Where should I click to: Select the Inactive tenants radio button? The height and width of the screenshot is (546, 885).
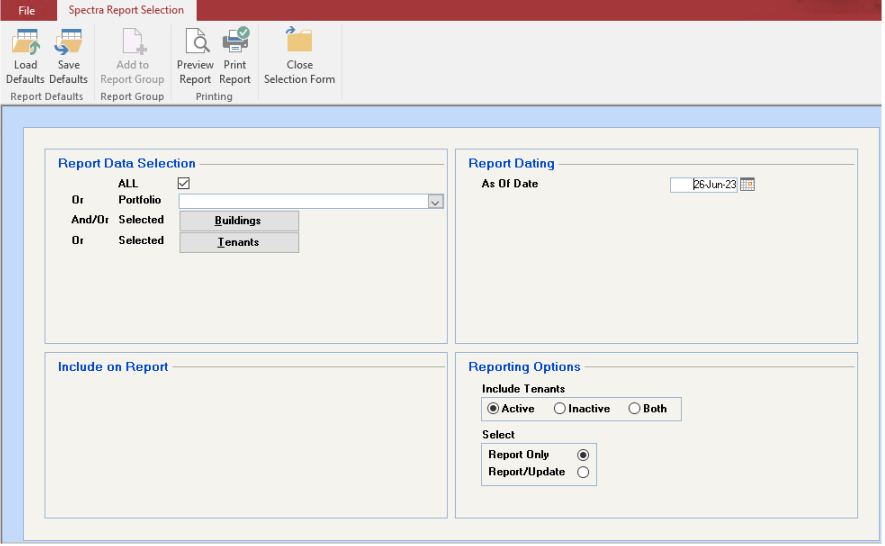pyautogui.click(x=559, y=408)
